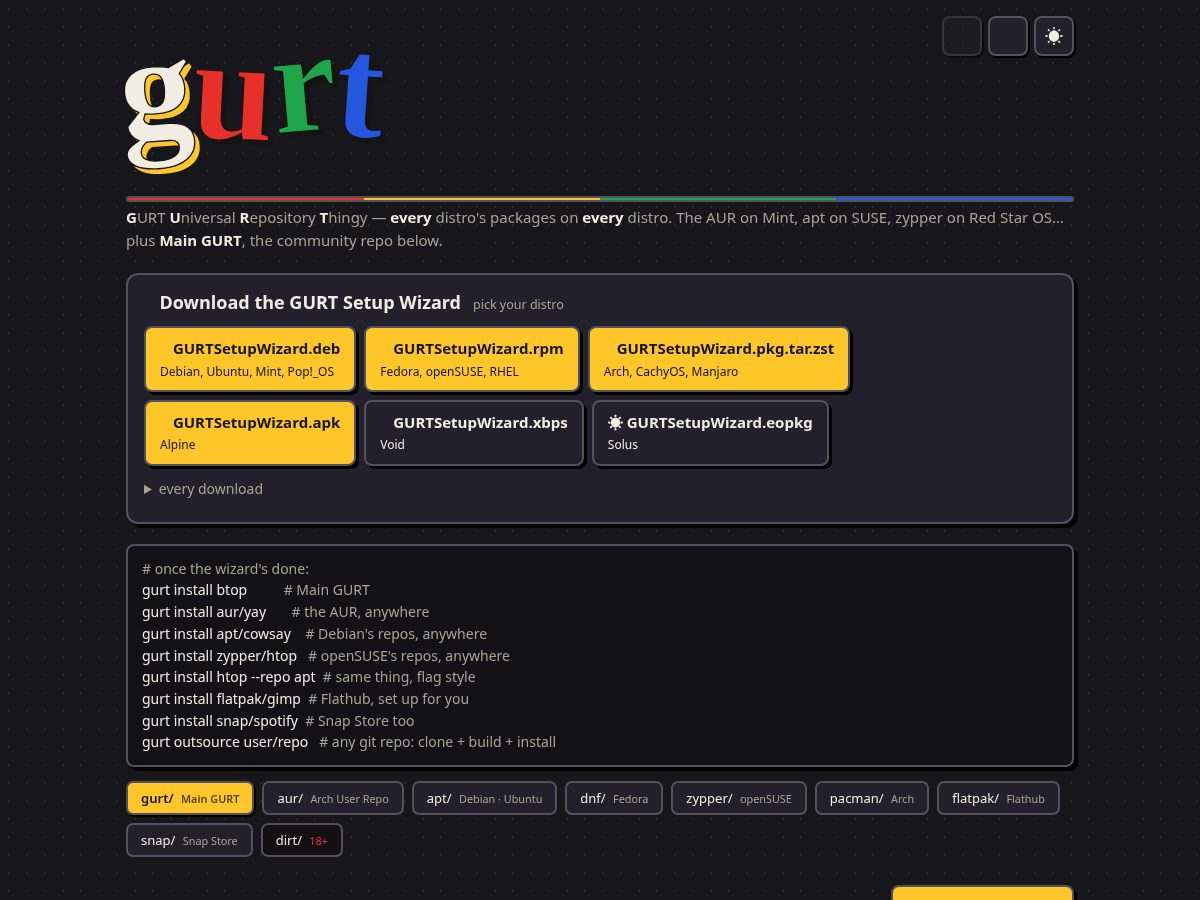The width and height of the screenshot is (1200, 900).
Task: Click the 'gurt install snap/spotify' command line
Action: (x=278, y=721)
